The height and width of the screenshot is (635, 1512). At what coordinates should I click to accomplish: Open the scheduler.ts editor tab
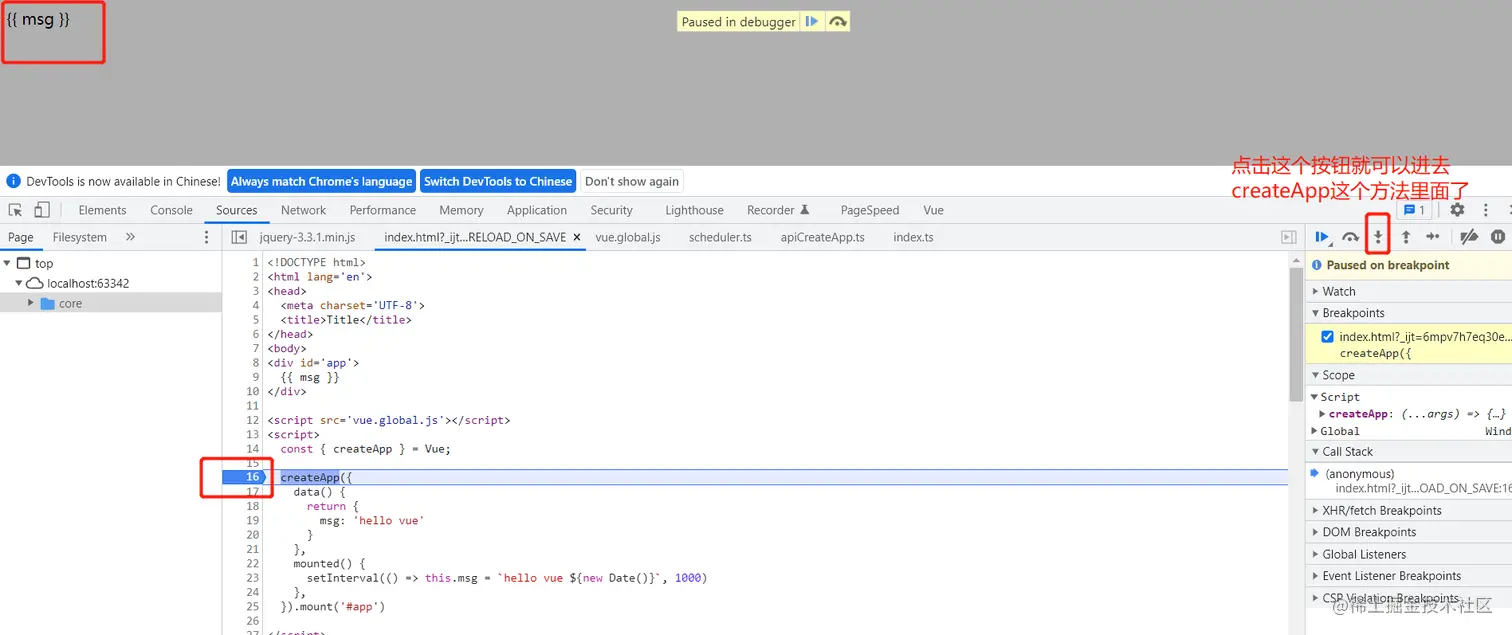tap(720, 237)
